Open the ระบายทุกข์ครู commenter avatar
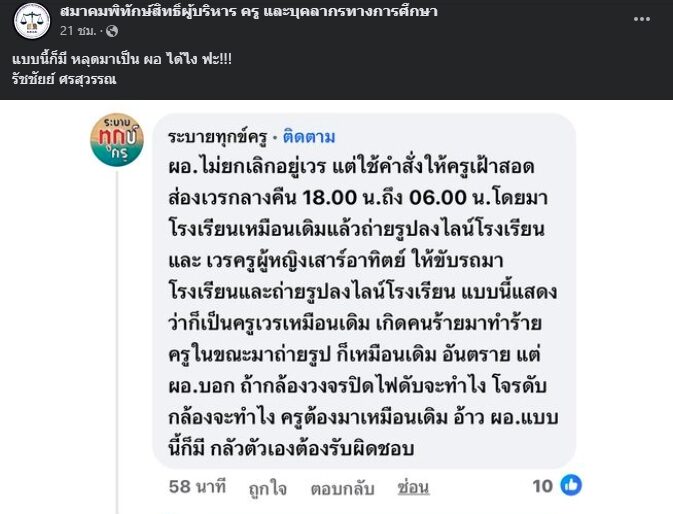Viewport: 673px width, 514px height. tap(117, 140)
